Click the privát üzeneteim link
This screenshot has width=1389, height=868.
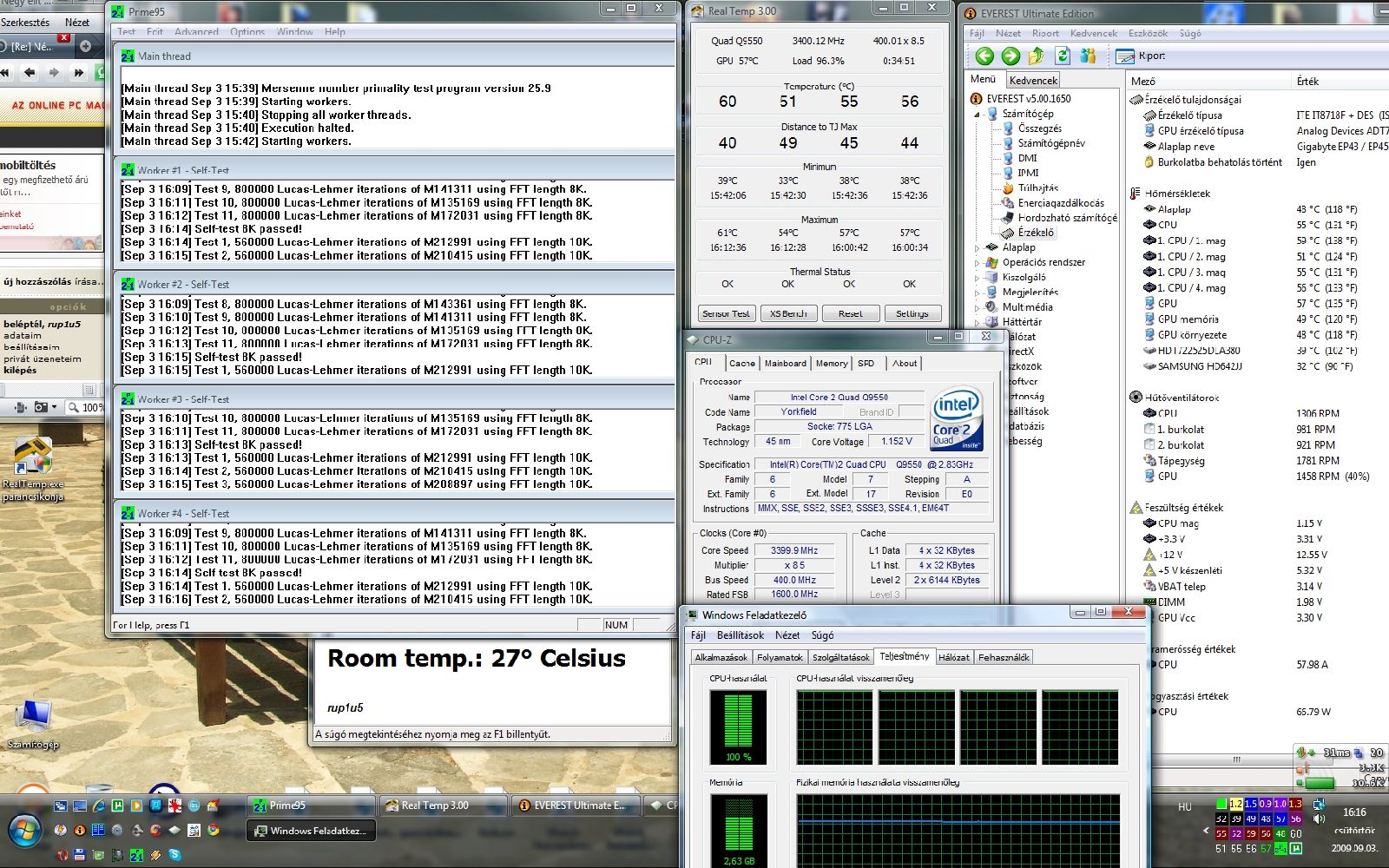[x=43, y=358]
